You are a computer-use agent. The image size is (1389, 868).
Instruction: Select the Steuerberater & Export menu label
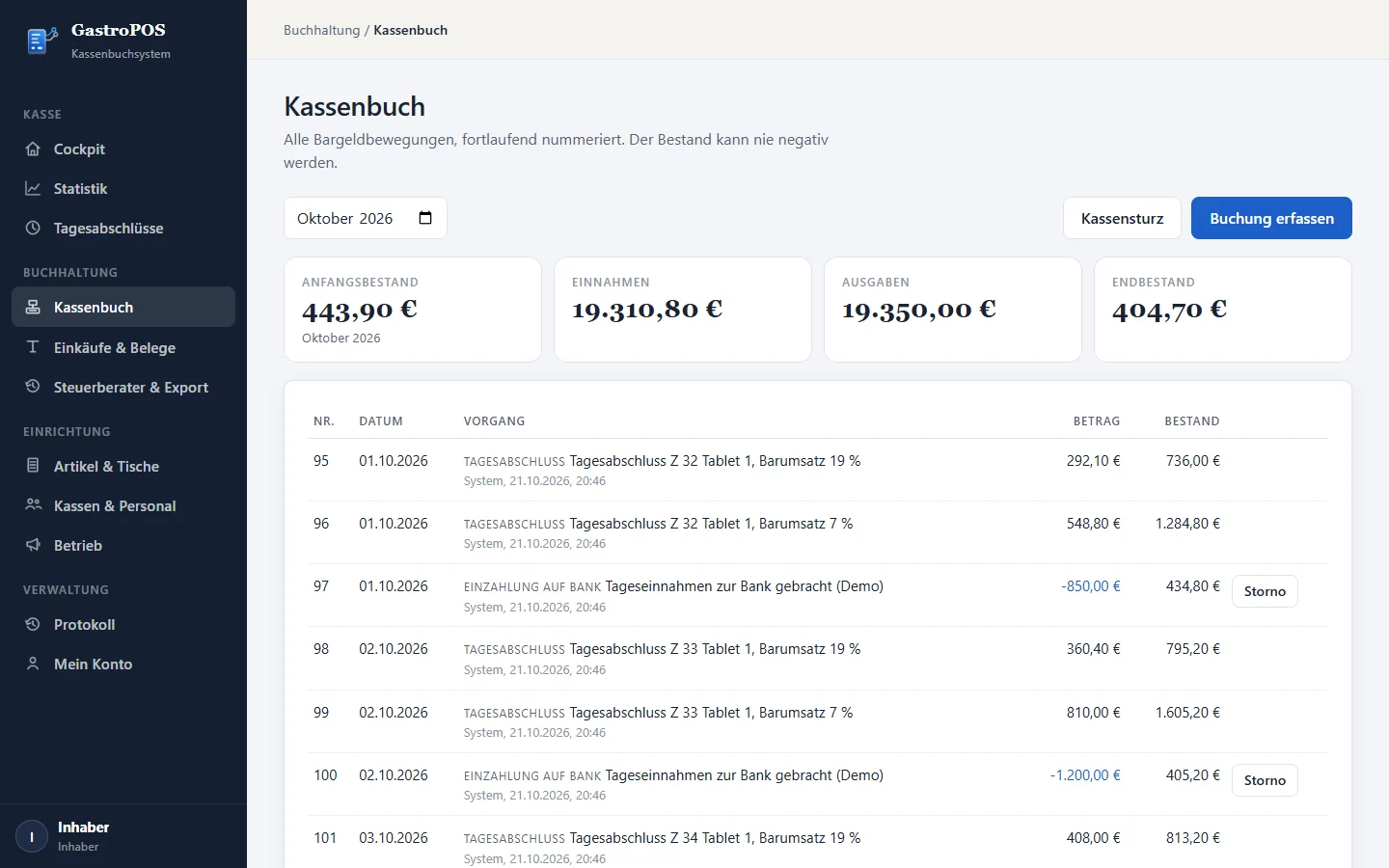pos(131,387)
